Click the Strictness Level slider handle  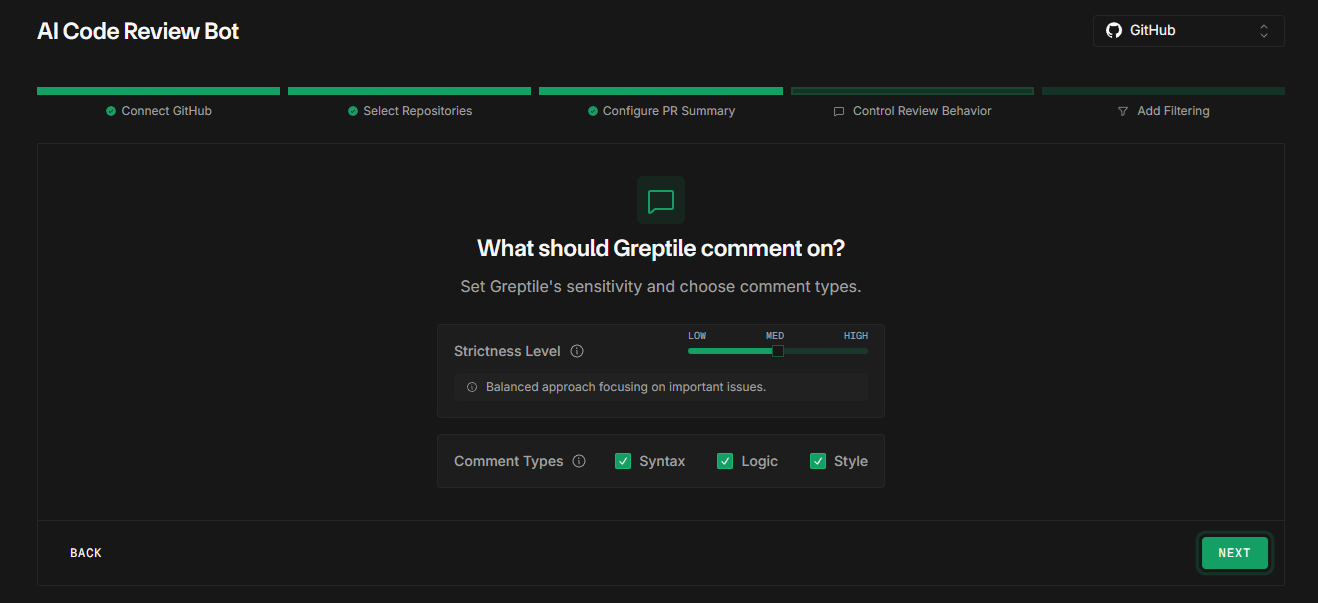[778, 351]
